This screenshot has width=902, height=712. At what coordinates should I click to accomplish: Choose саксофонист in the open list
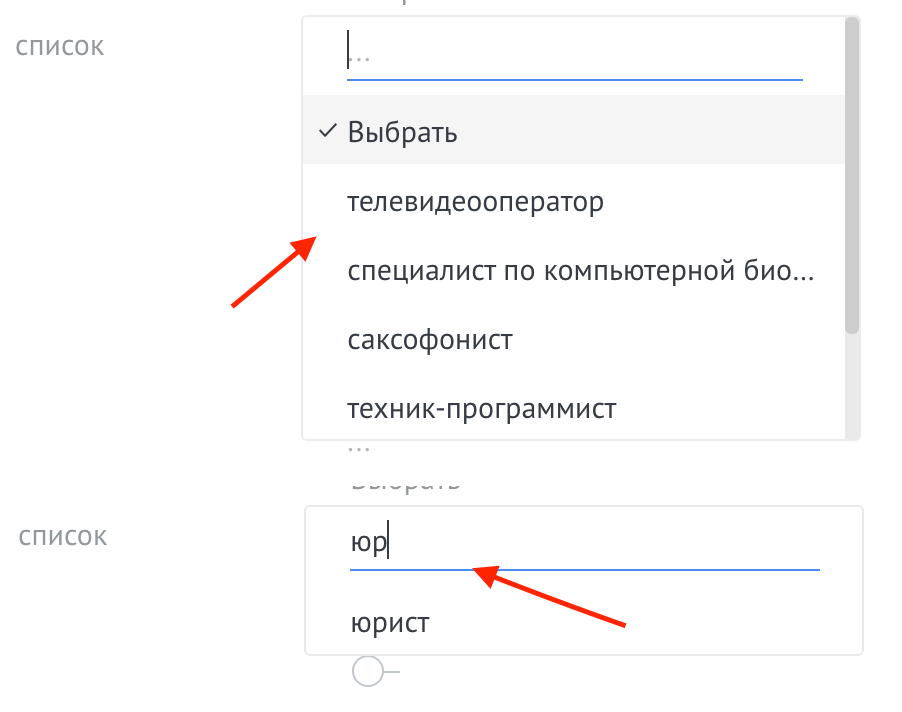[x=430, y=339]
